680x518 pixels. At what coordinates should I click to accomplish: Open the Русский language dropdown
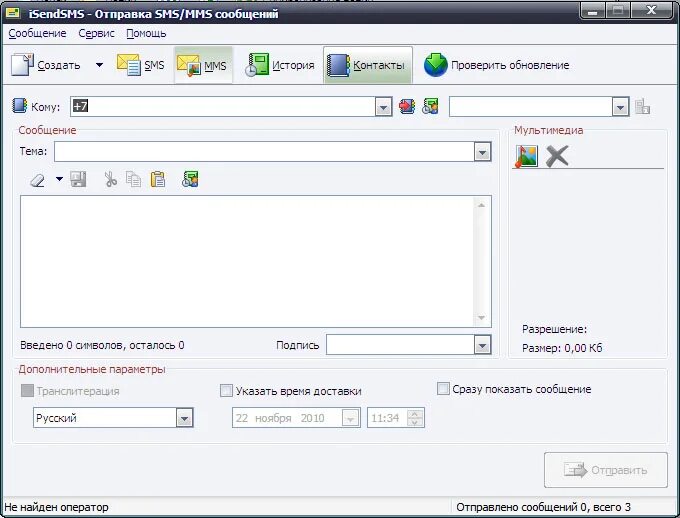click(184, 418)
